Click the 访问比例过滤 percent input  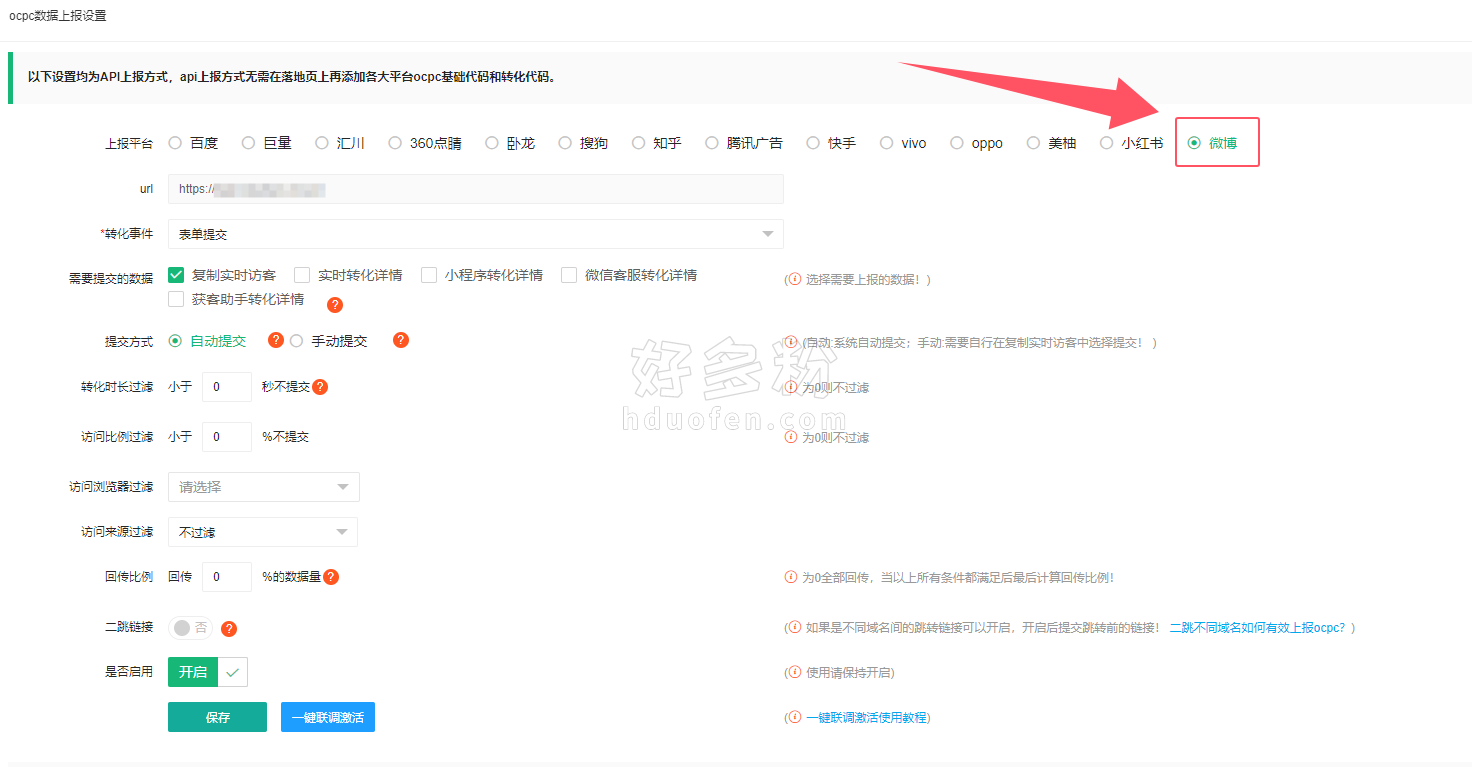[x=227, y=437]
